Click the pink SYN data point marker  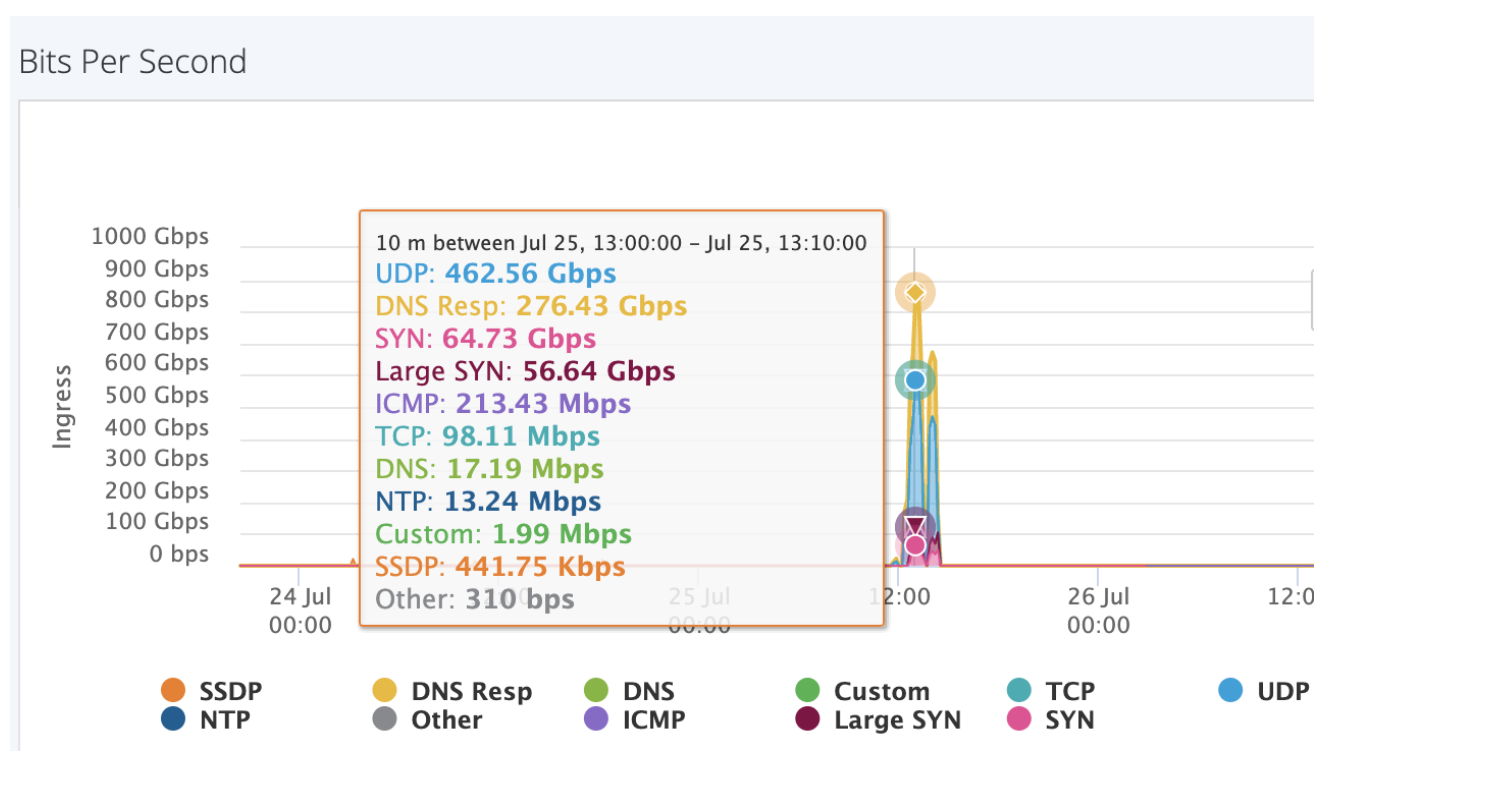(x=914, y=545)
